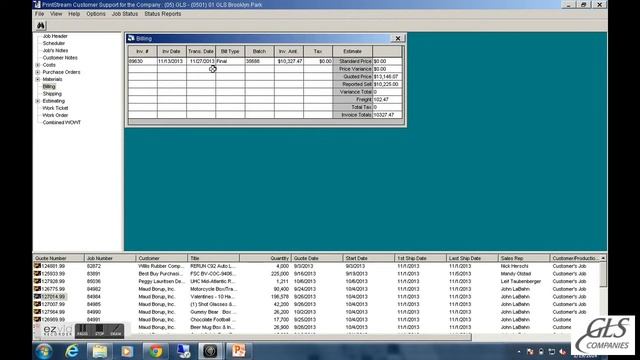Click the Final bill type cell
Screen dimensions: 640x360
(x=230, y=61)
